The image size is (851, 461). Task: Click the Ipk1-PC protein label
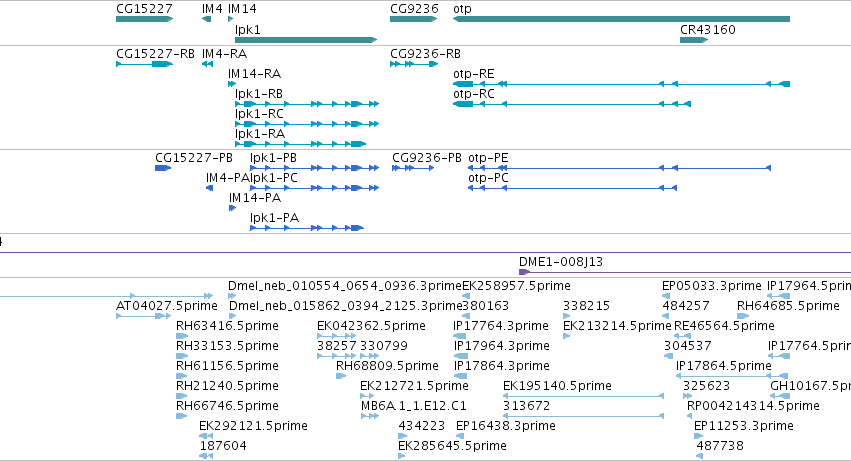(x=274, y=178)
